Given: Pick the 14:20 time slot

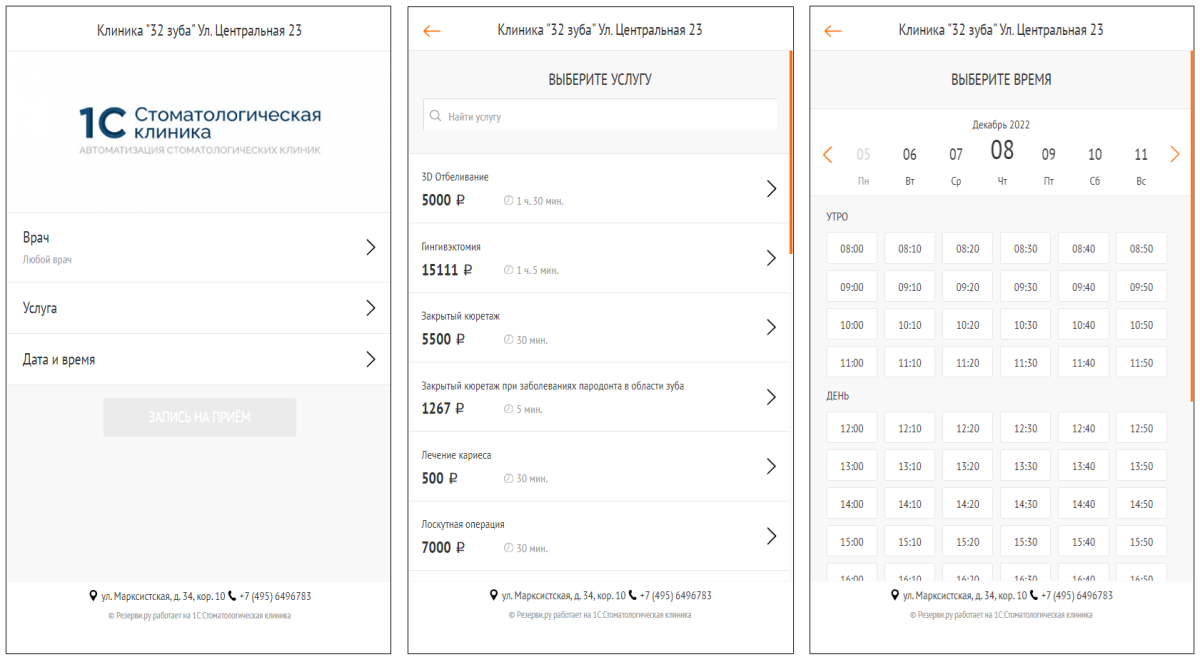Looking at the screenshot, I should pos(967,504).
